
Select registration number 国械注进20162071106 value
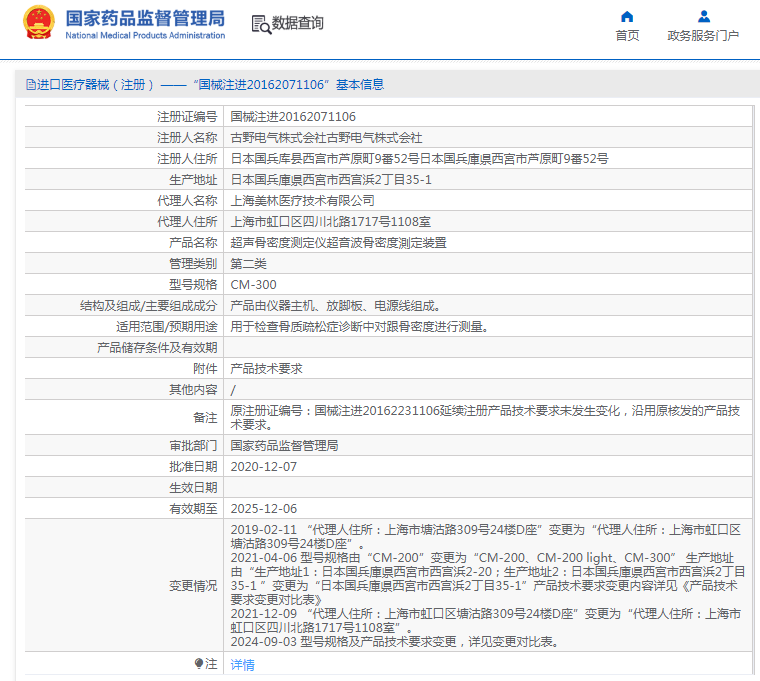(x=293, y=117)
